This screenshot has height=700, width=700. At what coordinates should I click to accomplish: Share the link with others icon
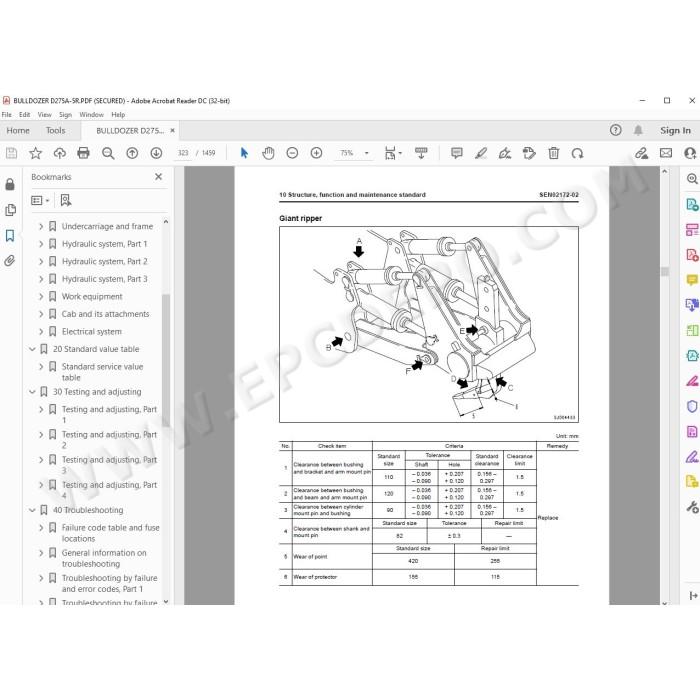pos(642,153)
